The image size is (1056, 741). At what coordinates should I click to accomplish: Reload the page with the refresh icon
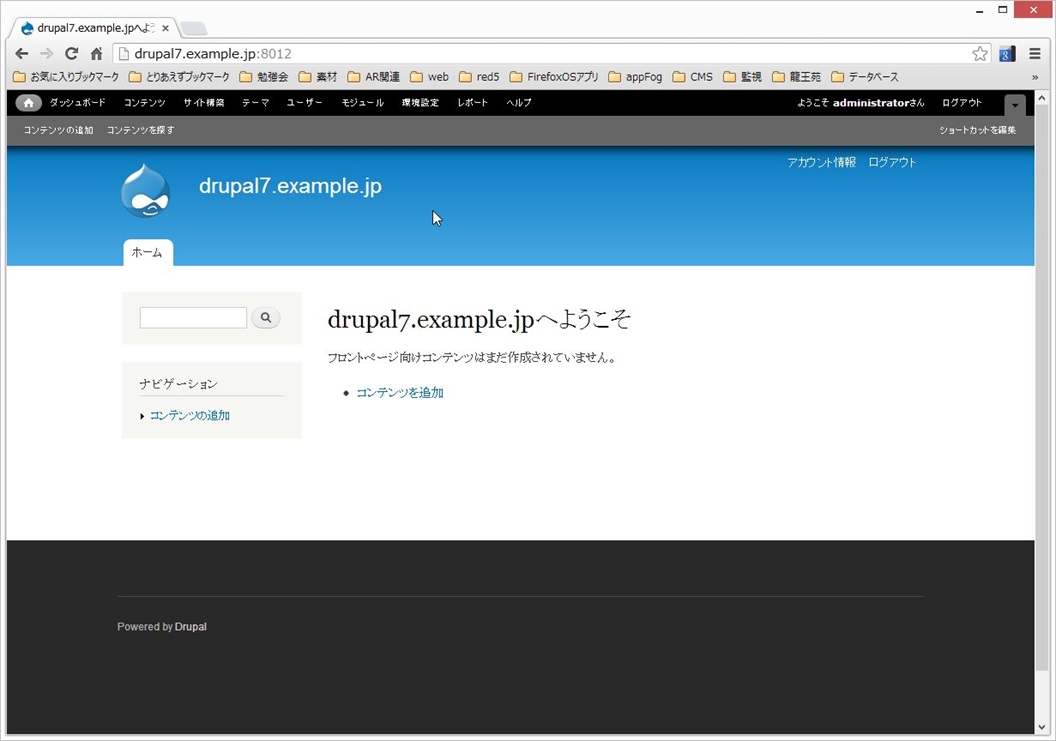(71, 54)
